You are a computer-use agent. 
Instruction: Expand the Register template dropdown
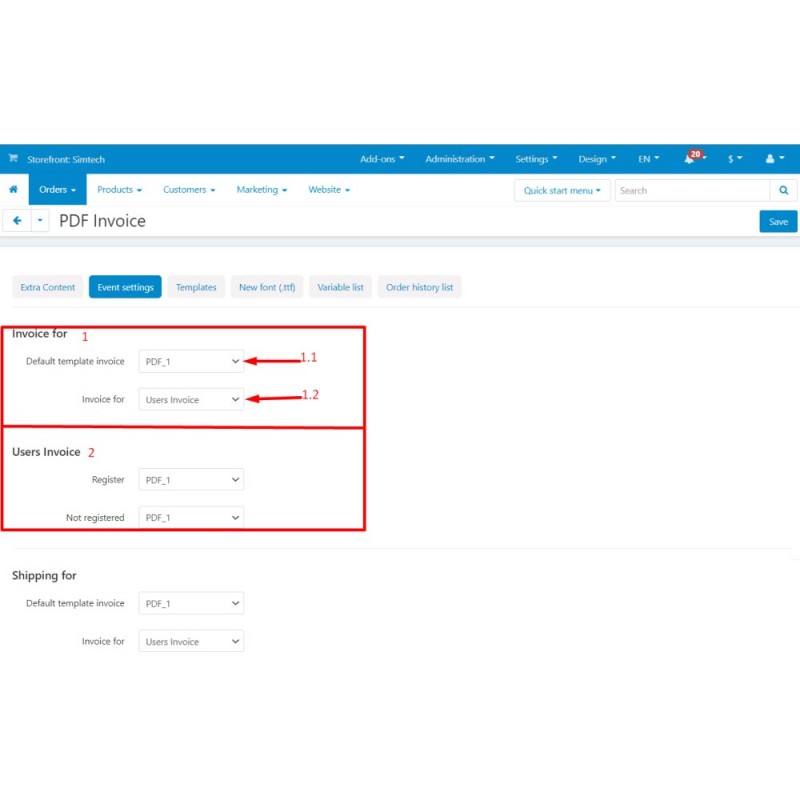pyautogui.click(x=191, y=480)
